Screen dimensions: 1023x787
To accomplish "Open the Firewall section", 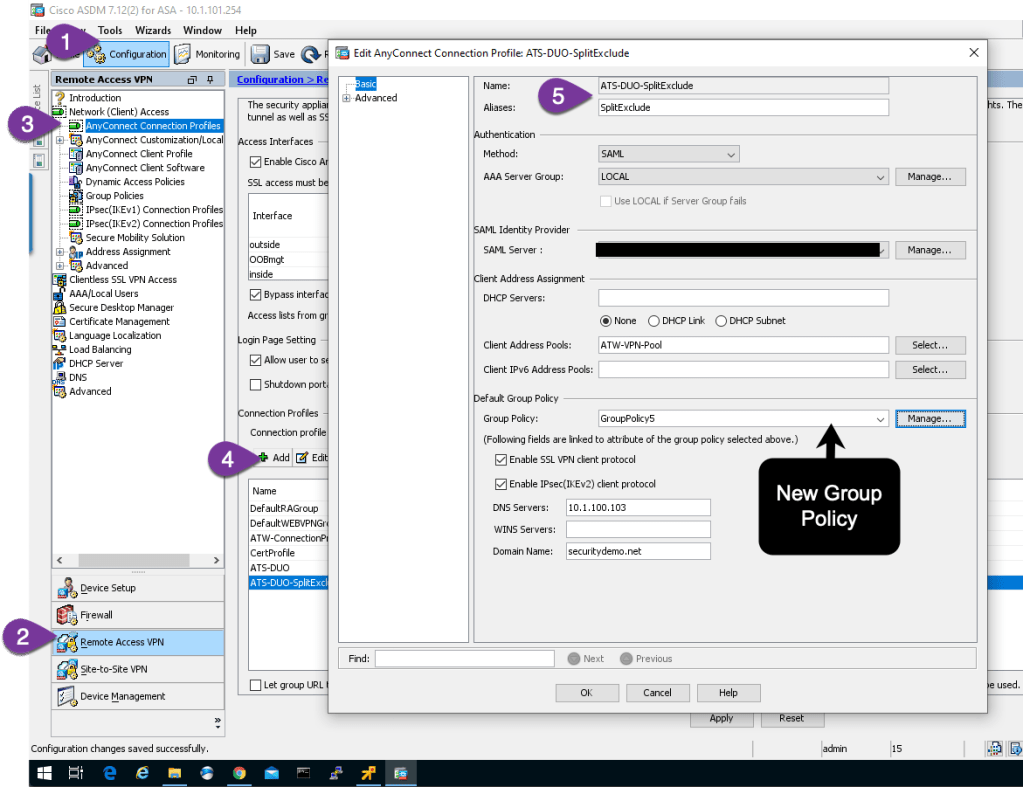I will tap(96, 615).
